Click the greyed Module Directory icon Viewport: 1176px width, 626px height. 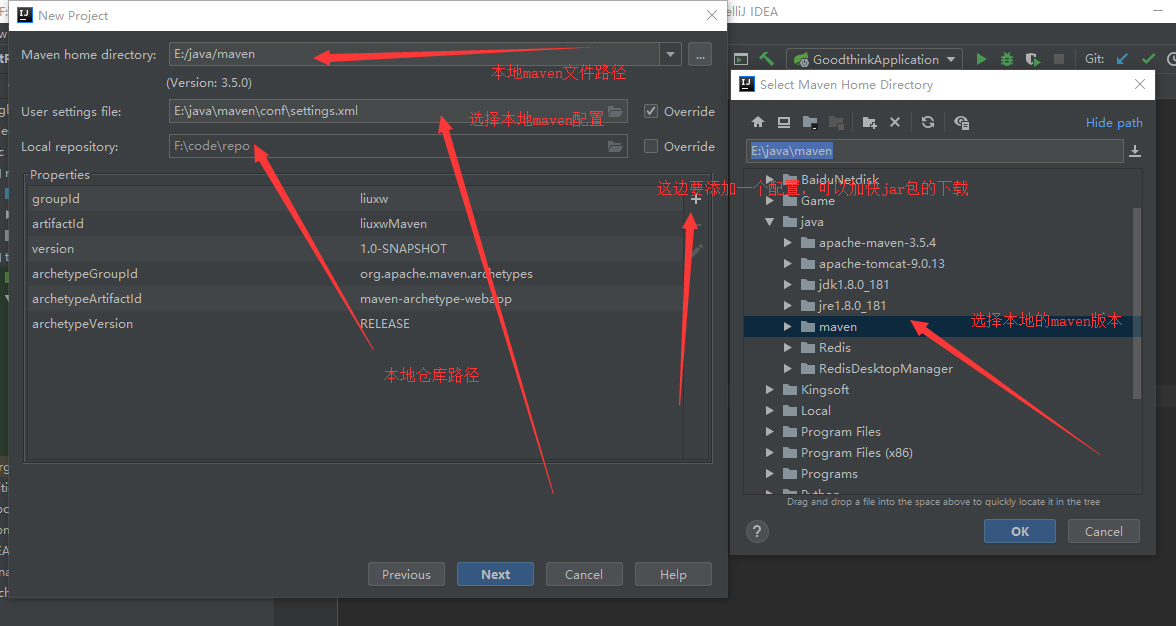click(836, 122)
